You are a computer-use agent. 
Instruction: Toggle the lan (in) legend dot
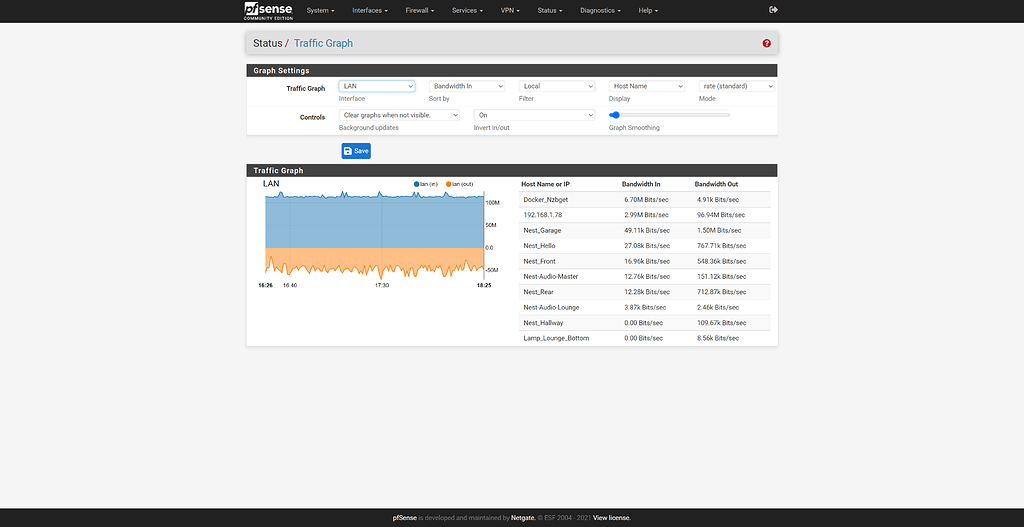point(417,184)
